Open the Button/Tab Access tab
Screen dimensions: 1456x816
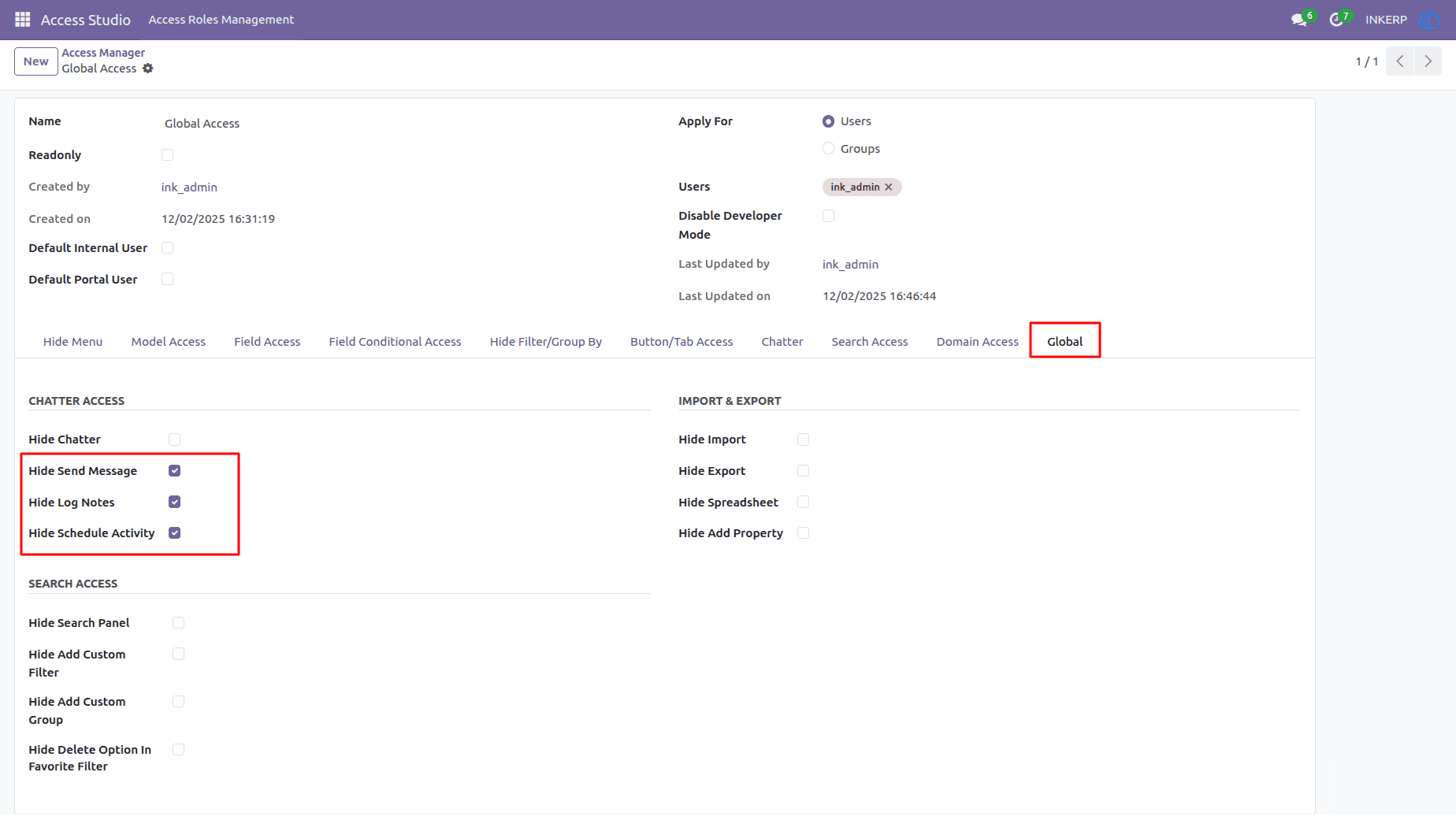tap(682, 341)
